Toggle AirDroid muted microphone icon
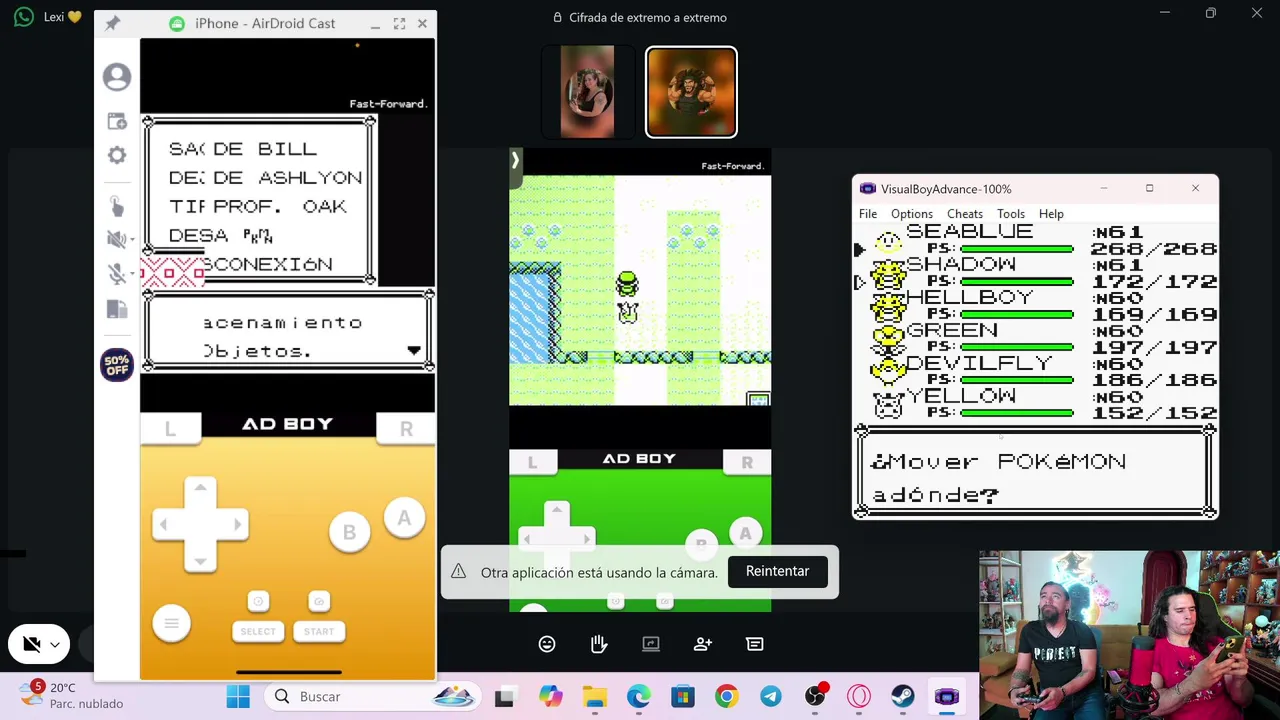The image size is (1280, 720). click(117, 274)
